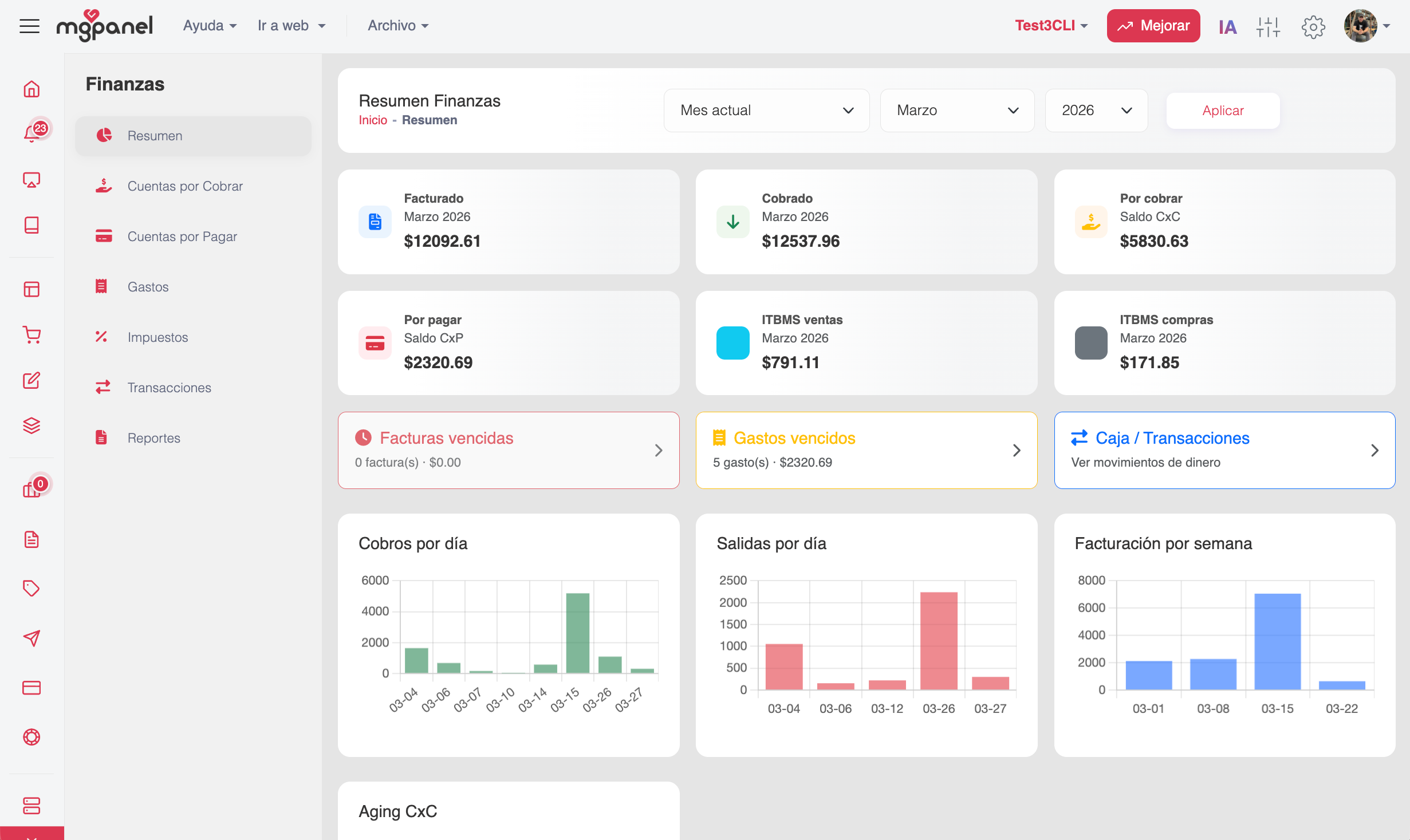Click the Mejorar upgrade button

coord(1153,26)
